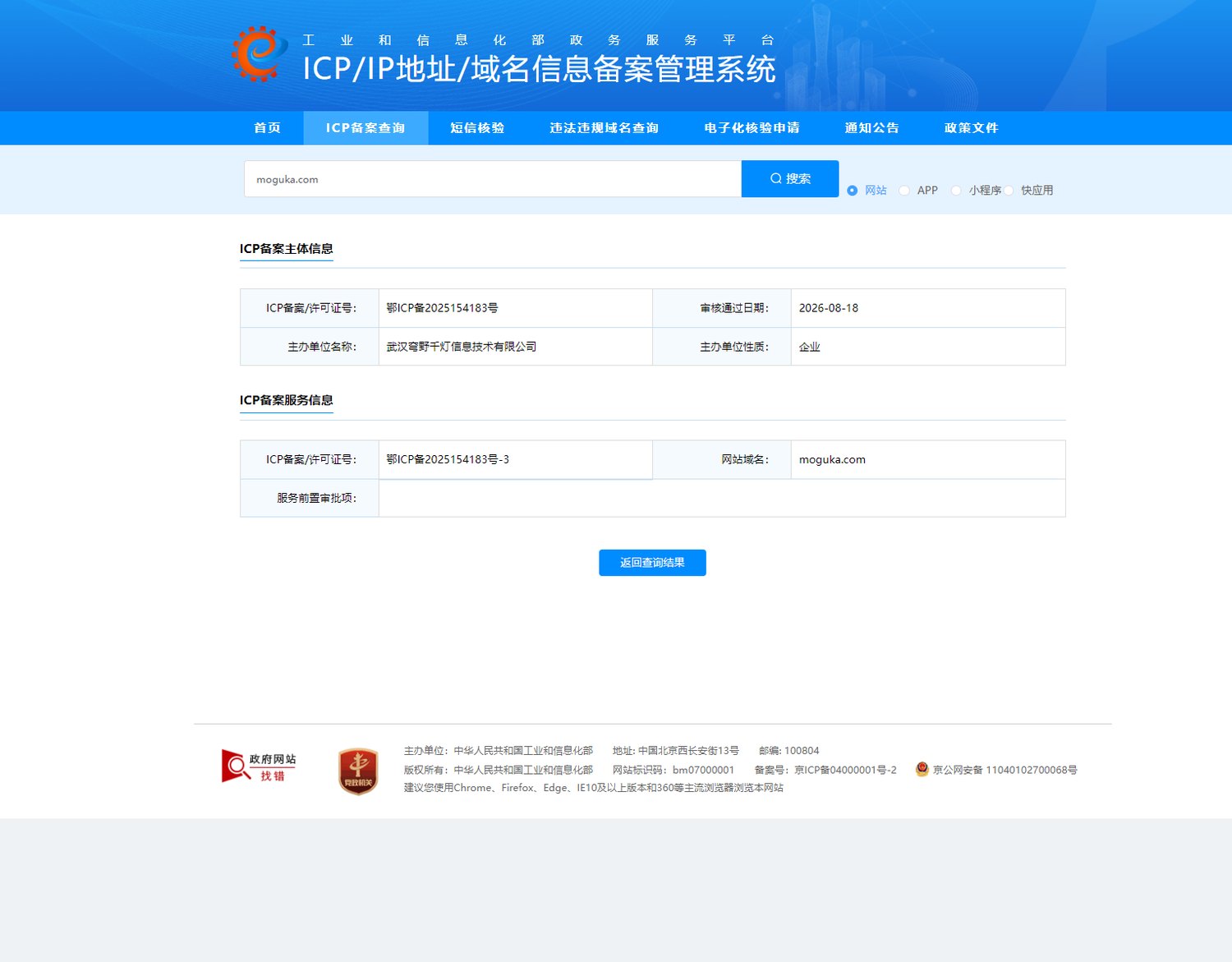1232x962 pixels.
Task: Click the 返回查询结果 button
Action: (x=652, y=563)
